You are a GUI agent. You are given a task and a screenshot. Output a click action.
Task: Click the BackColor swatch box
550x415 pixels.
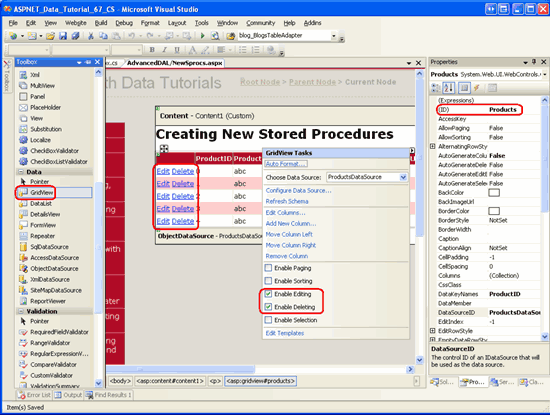click(494, 193)
